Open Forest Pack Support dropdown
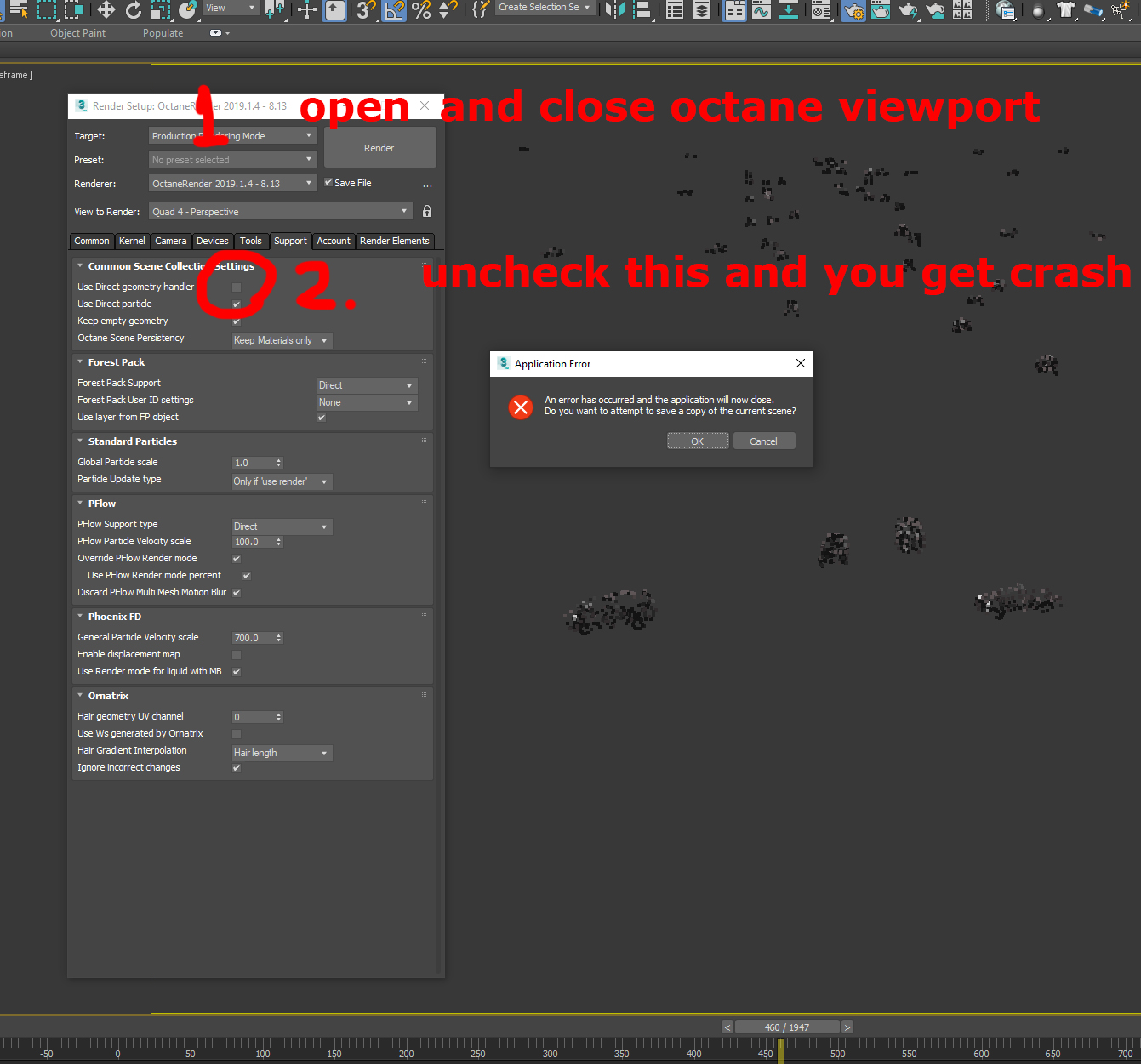The image size is (1141, 1064). 368,385
